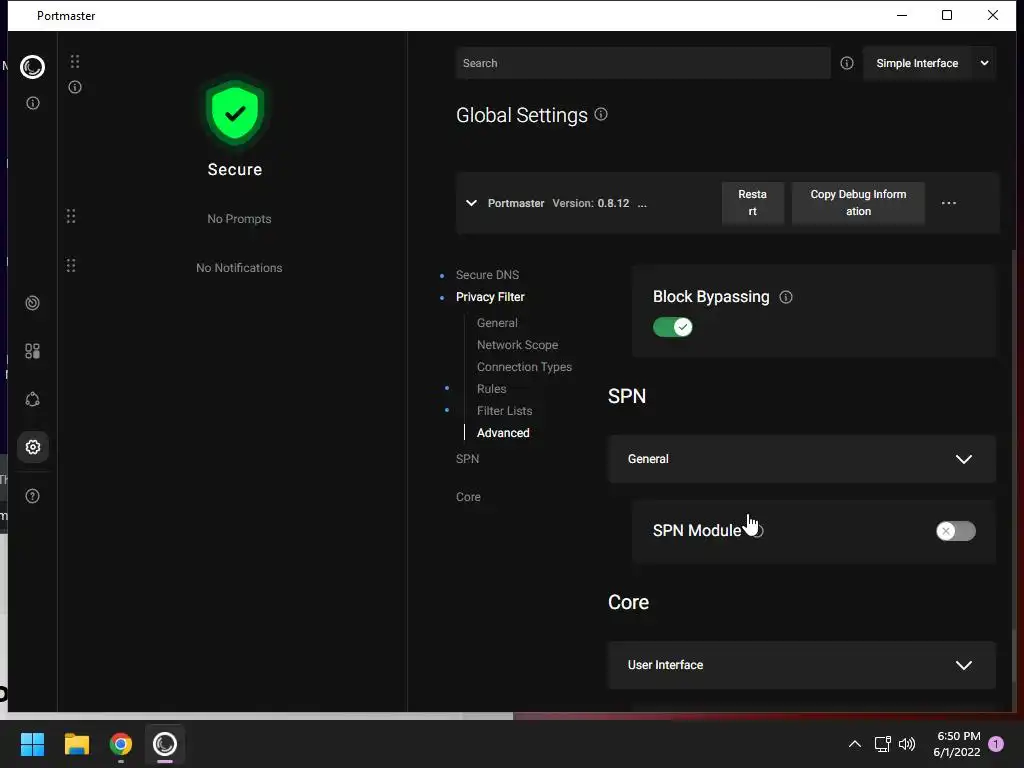The height and width of the screenshot is (768, 1024).
Task: Open the network monitor radar icon
Action: (33, 303)
